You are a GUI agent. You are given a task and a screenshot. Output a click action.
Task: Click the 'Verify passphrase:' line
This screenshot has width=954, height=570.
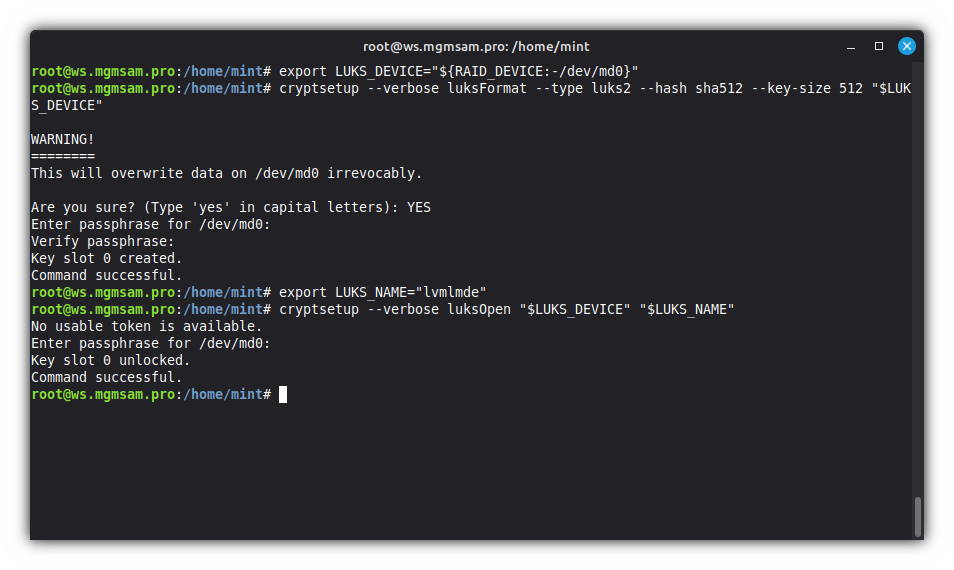coord(102,241)
